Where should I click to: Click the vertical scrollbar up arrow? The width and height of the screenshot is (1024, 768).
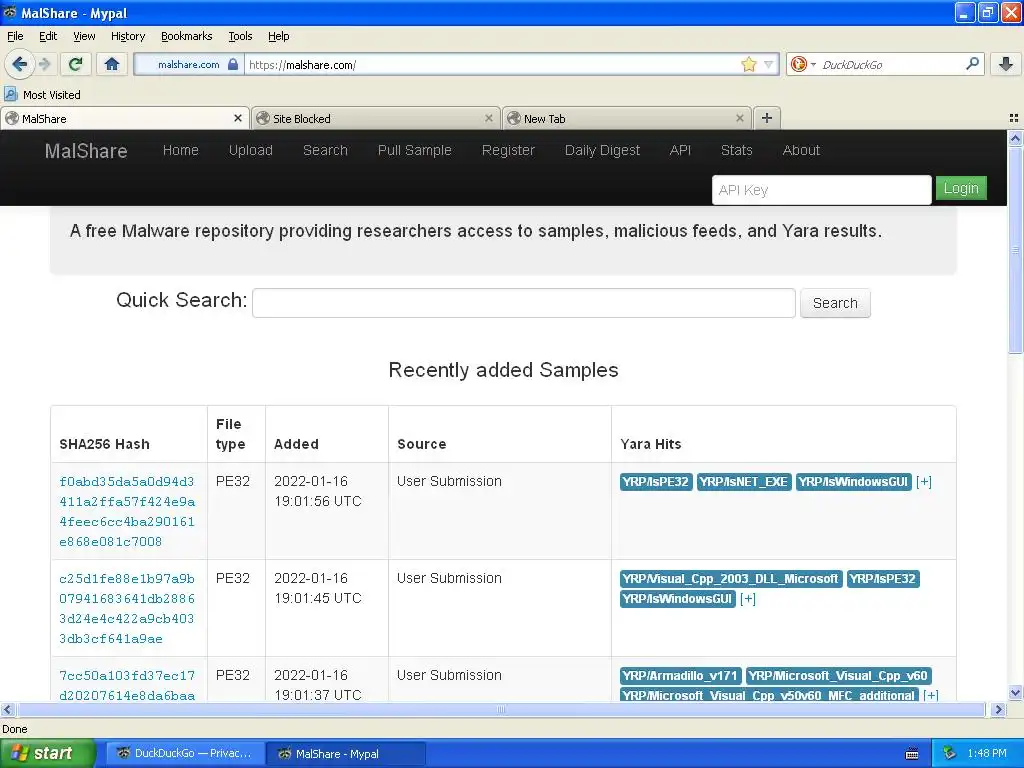pos(1015,138)
